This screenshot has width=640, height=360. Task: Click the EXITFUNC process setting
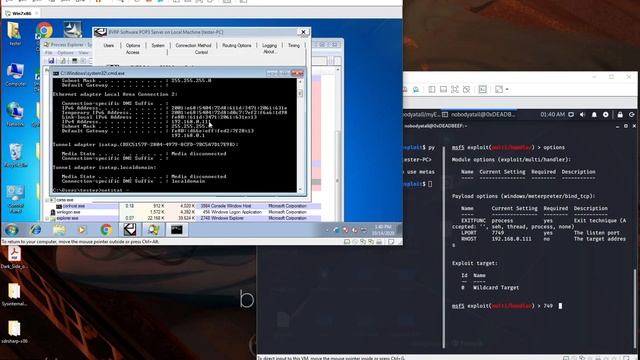[x=502, y=220]
